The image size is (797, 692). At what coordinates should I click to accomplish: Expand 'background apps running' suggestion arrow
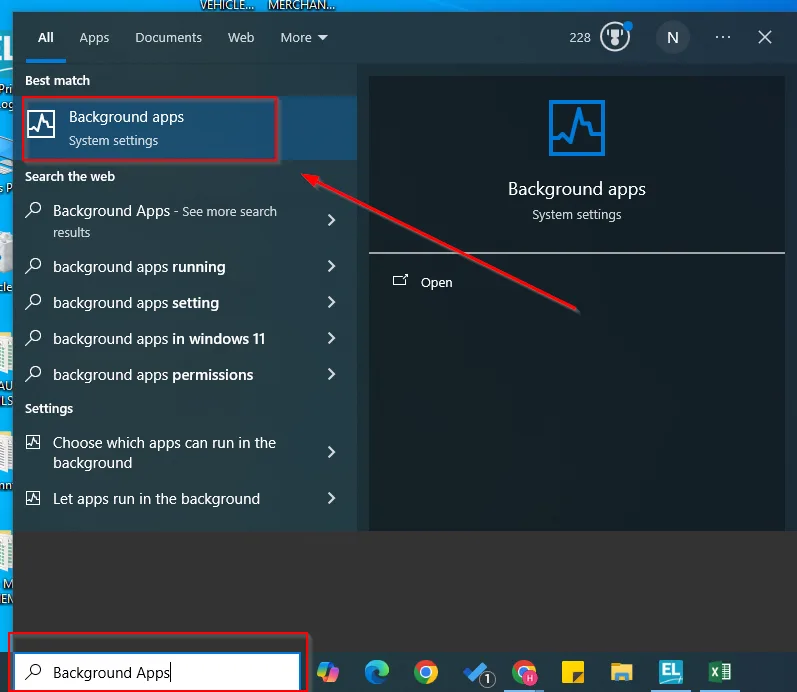click(331, 267)
